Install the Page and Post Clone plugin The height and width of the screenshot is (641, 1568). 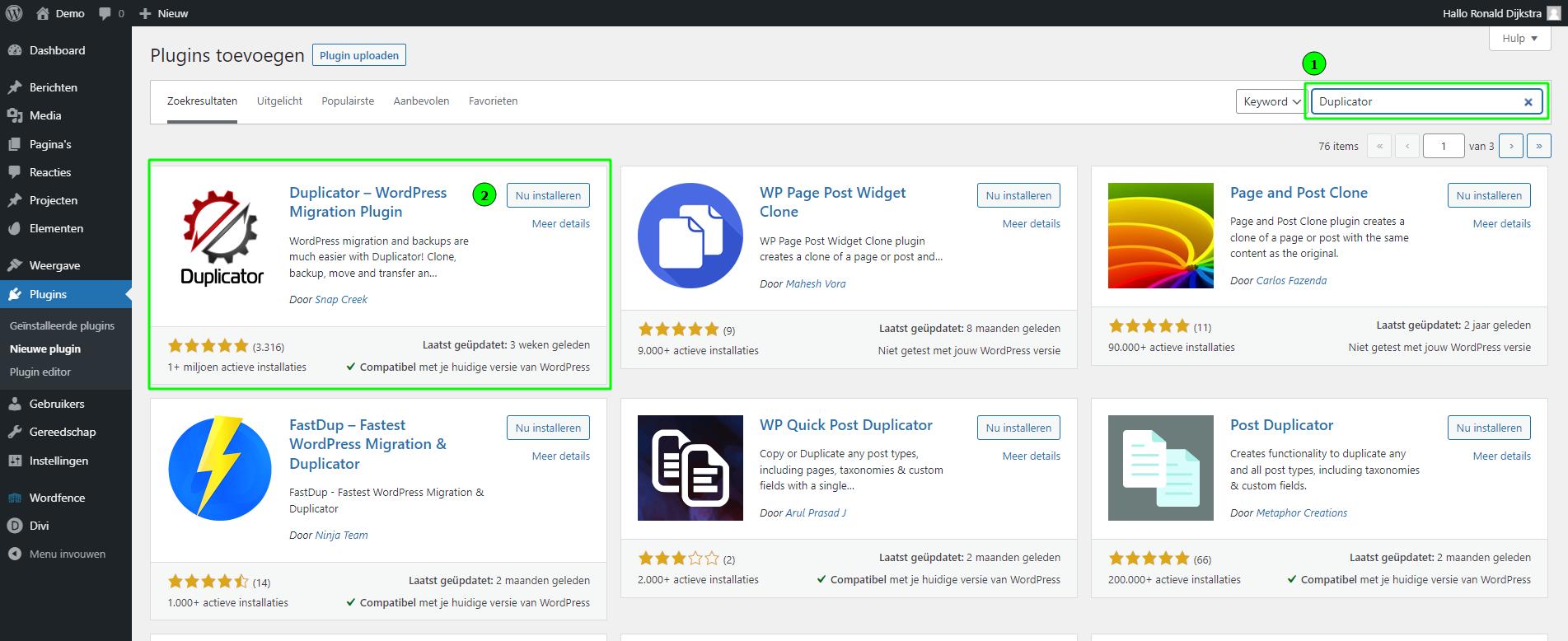[x=1489, y=195]
